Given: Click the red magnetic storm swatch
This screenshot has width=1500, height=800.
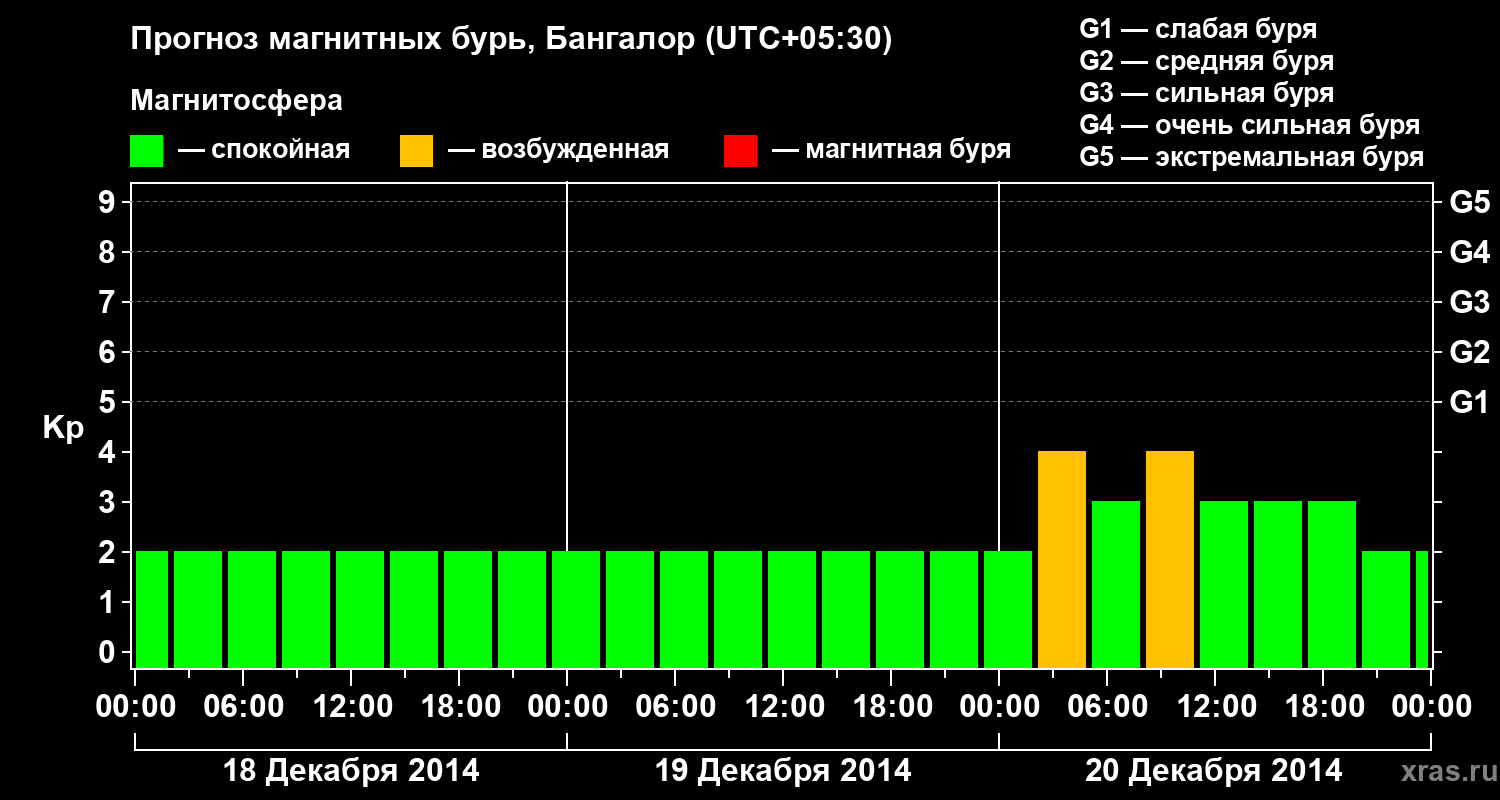Looking at the screenshot, I should pos(740,151).
